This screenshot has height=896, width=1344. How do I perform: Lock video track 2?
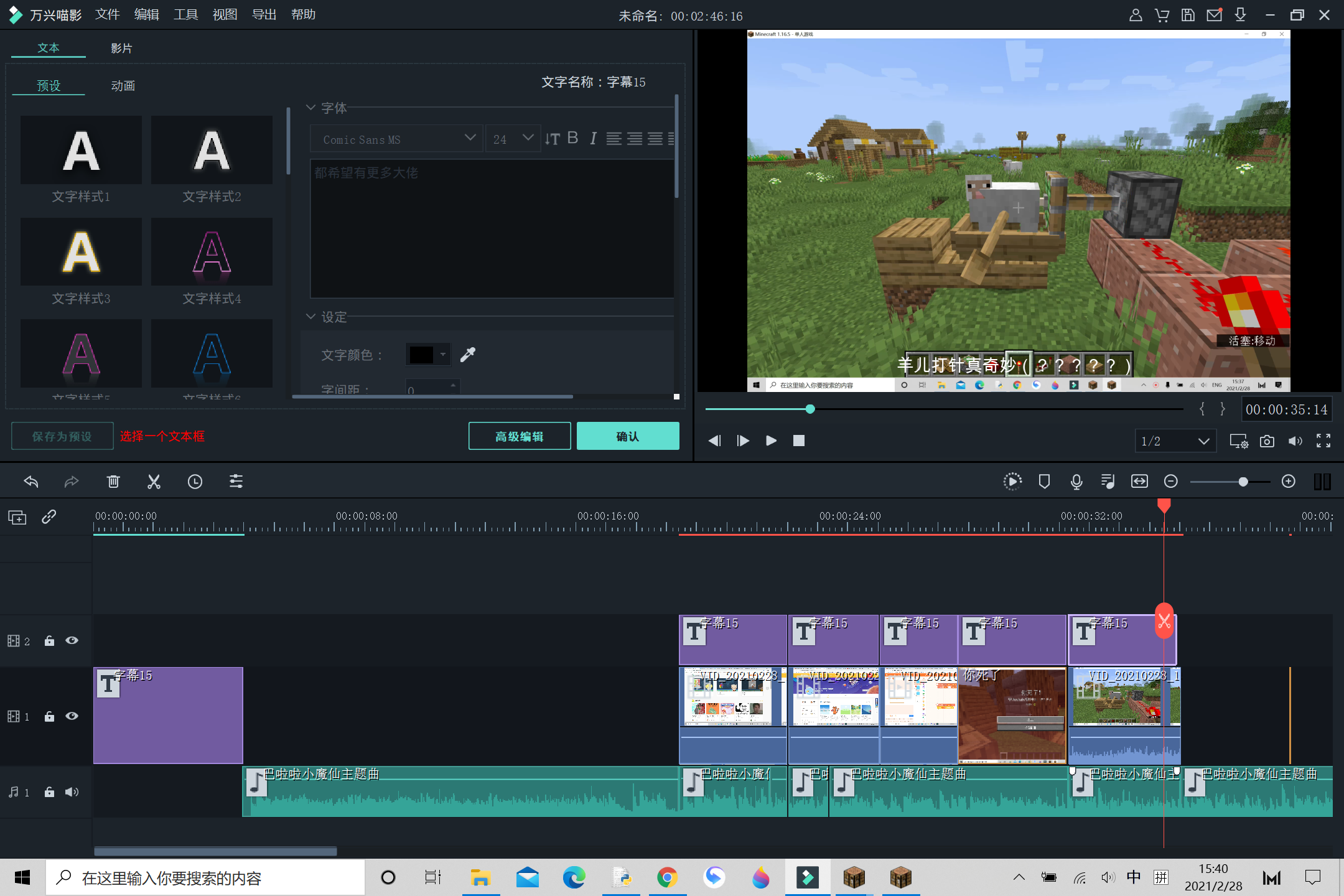click(x=49, y=640)
